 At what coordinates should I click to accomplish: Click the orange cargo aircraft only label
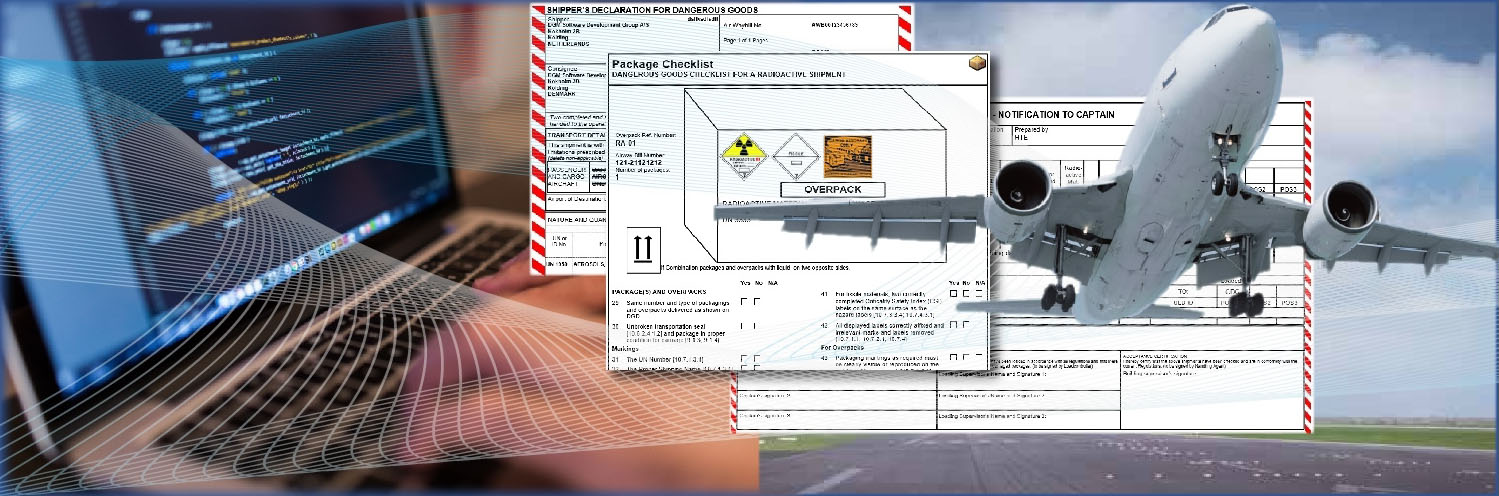[848, 156]
